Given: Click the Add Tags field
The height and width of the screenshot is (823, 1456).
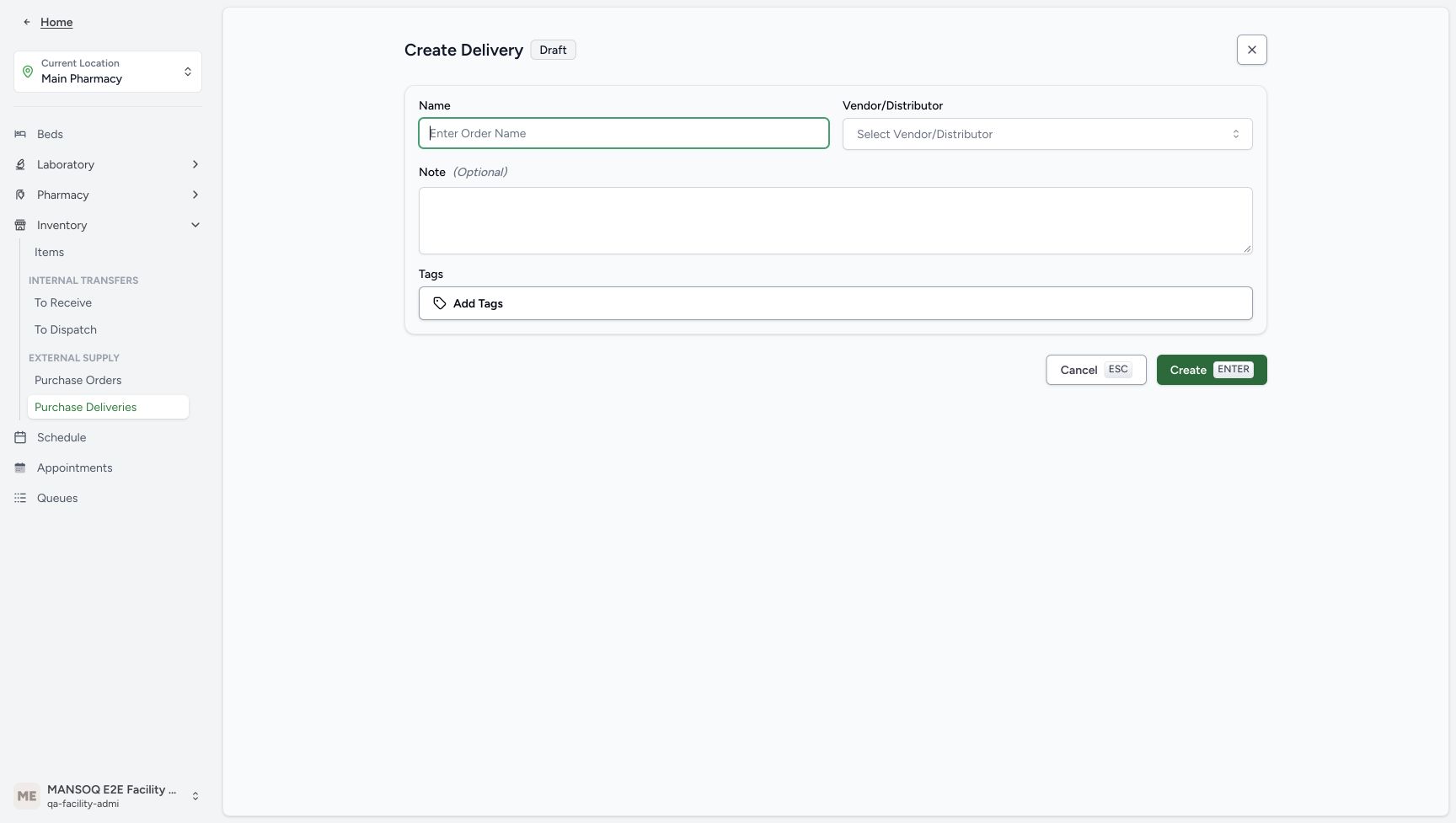Looking at the screenshot, I should click(836, 303).
